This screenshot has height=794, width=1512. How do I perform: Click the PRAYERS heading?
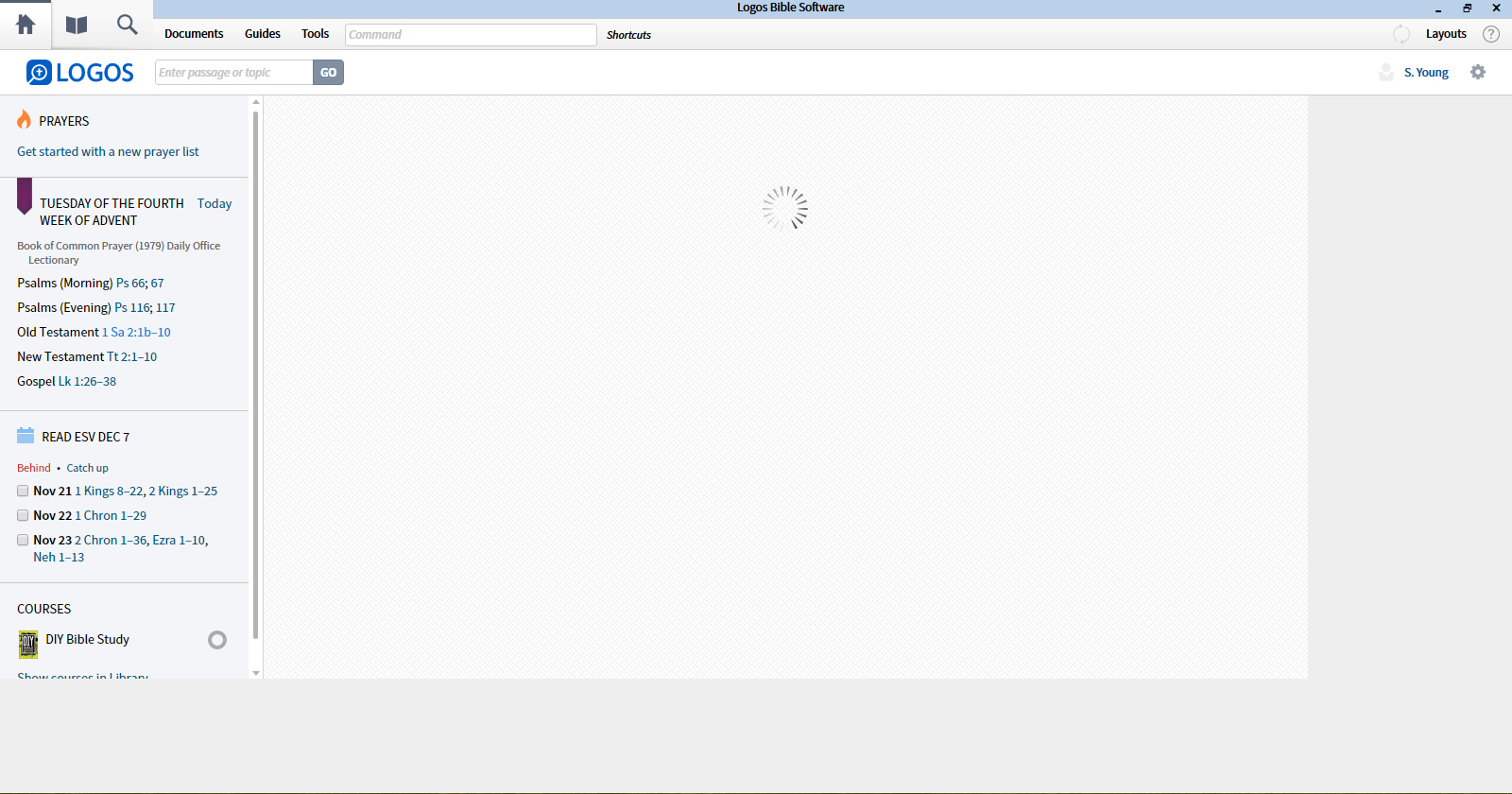click(64, 121)
